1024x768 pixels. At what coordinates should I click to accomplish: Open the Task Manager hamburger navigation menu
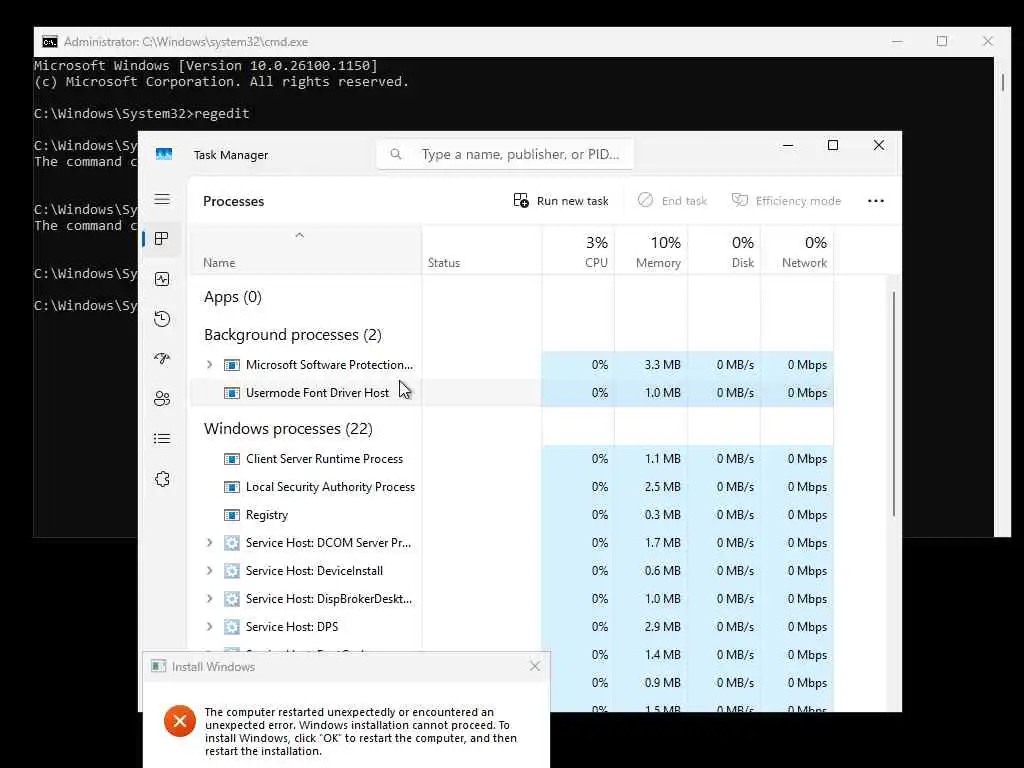tap(162, 199)
